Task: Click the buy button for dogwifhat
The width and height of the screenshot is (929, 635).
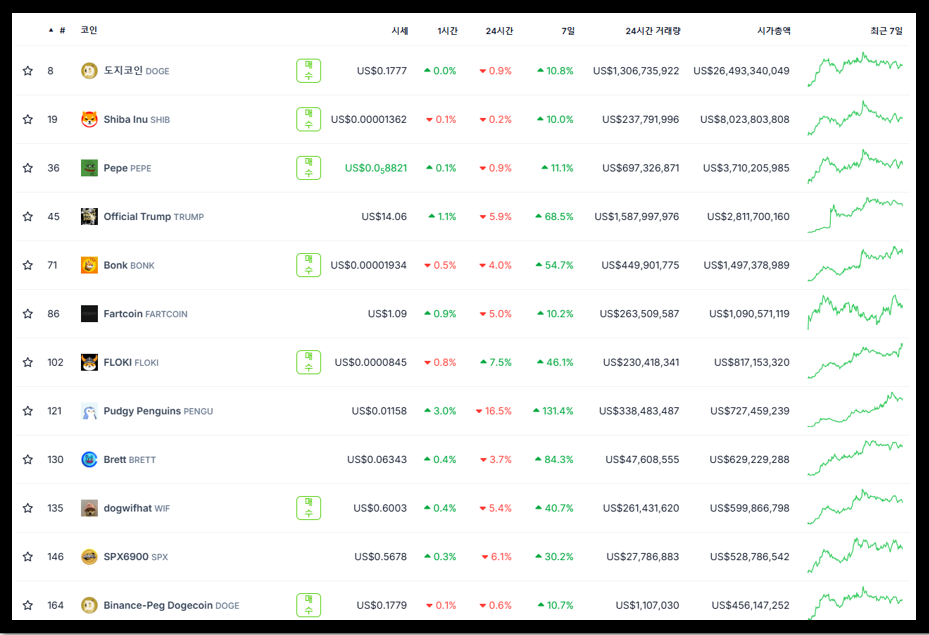Action: 309,508
